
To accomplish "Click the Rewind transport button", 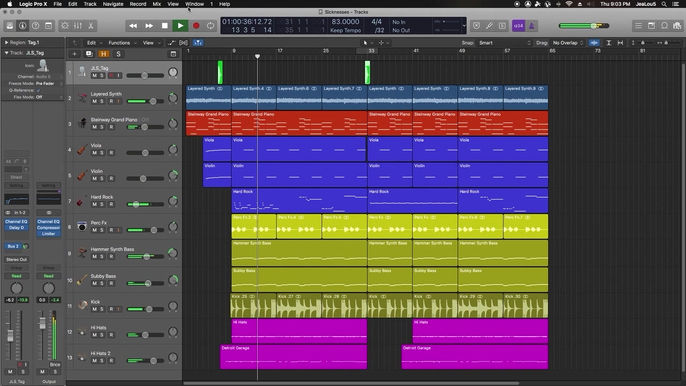I will pyautogui.click(x=133, y=26).
